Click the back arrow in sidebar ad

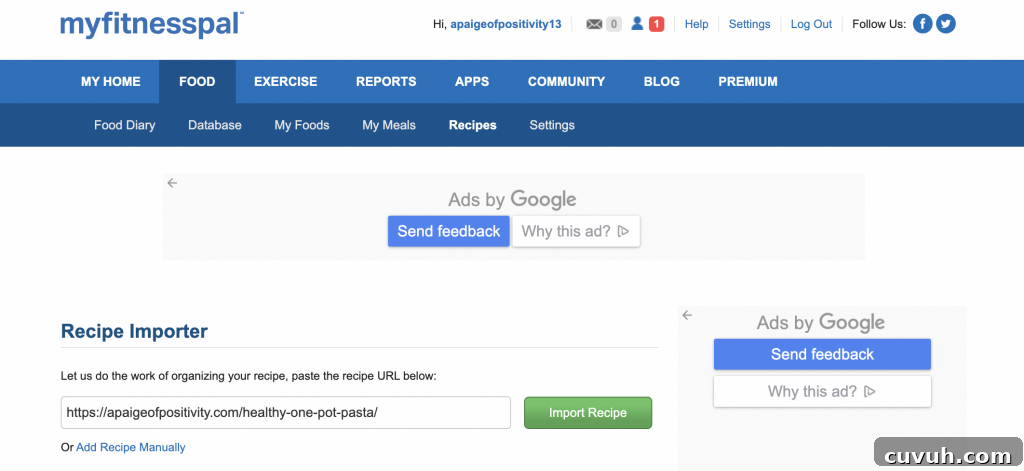686,316
